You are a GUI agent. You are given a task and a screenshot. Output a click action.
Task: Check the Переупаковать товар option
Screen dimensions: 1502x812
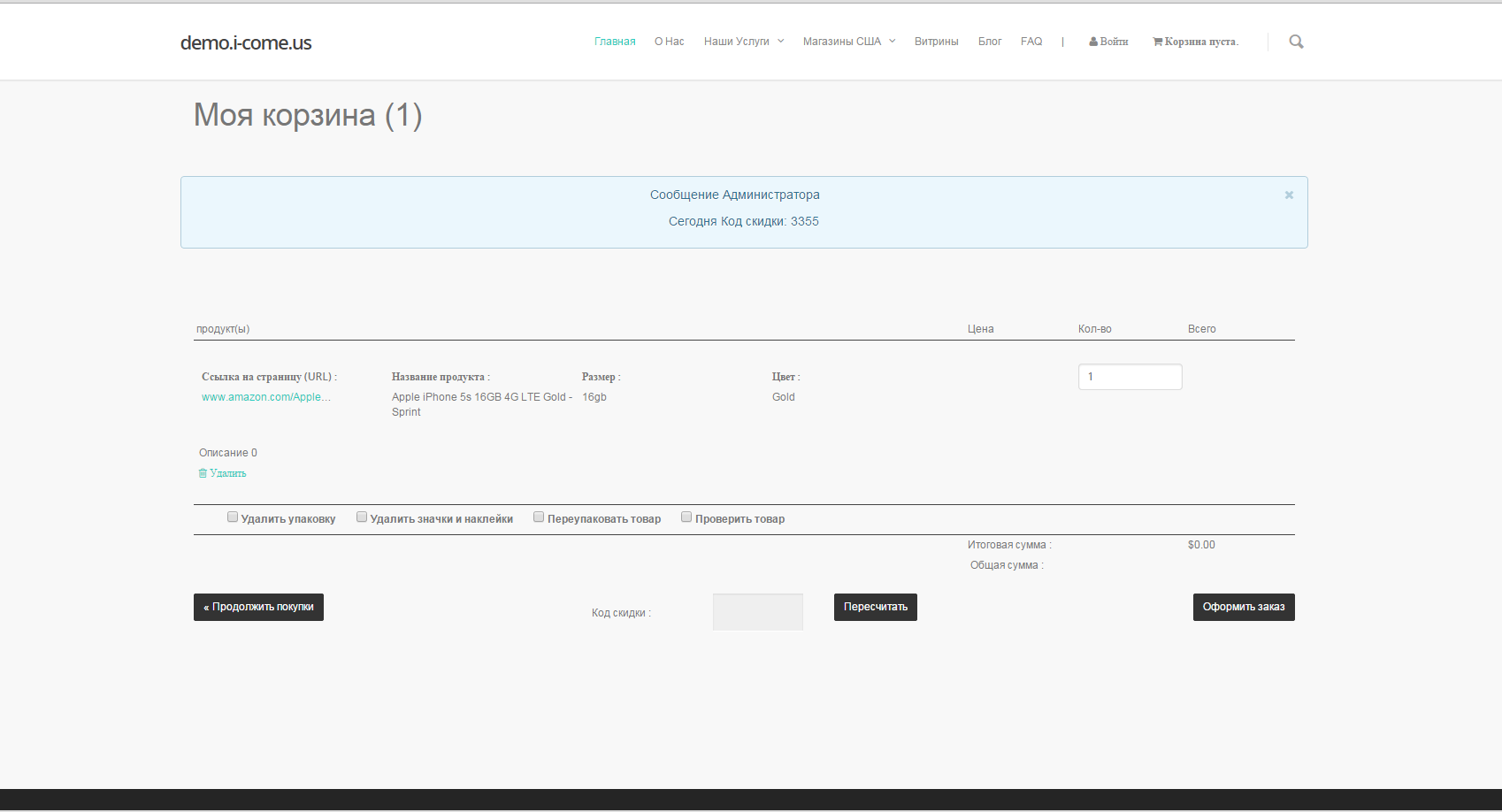(539, 517)
